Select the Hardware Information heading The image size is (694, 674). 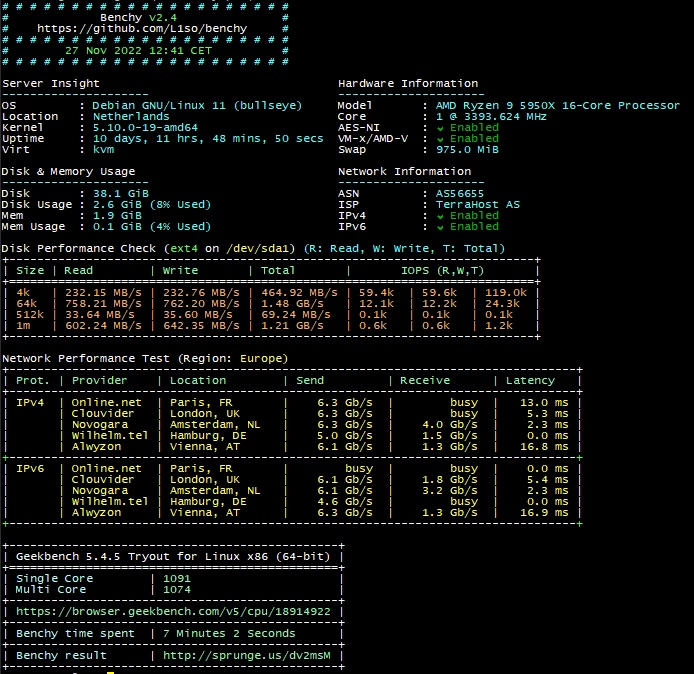pos(408,84)
